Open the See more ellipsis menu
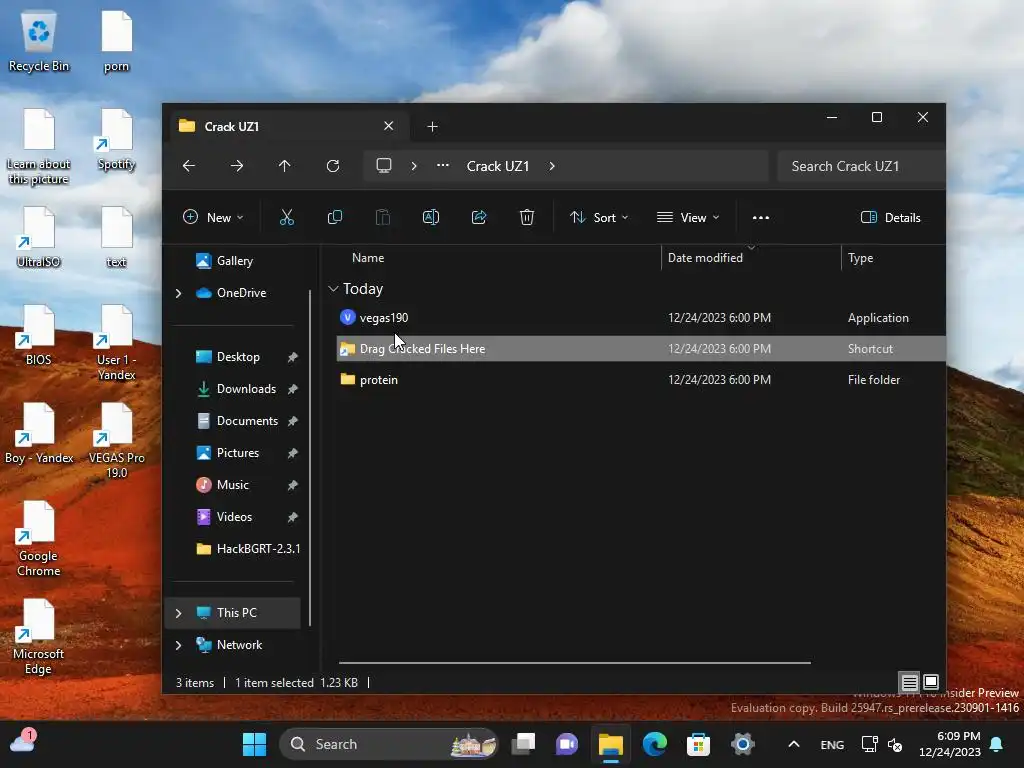The height and width of the screenshot is (768, 1024). point(761,217)
